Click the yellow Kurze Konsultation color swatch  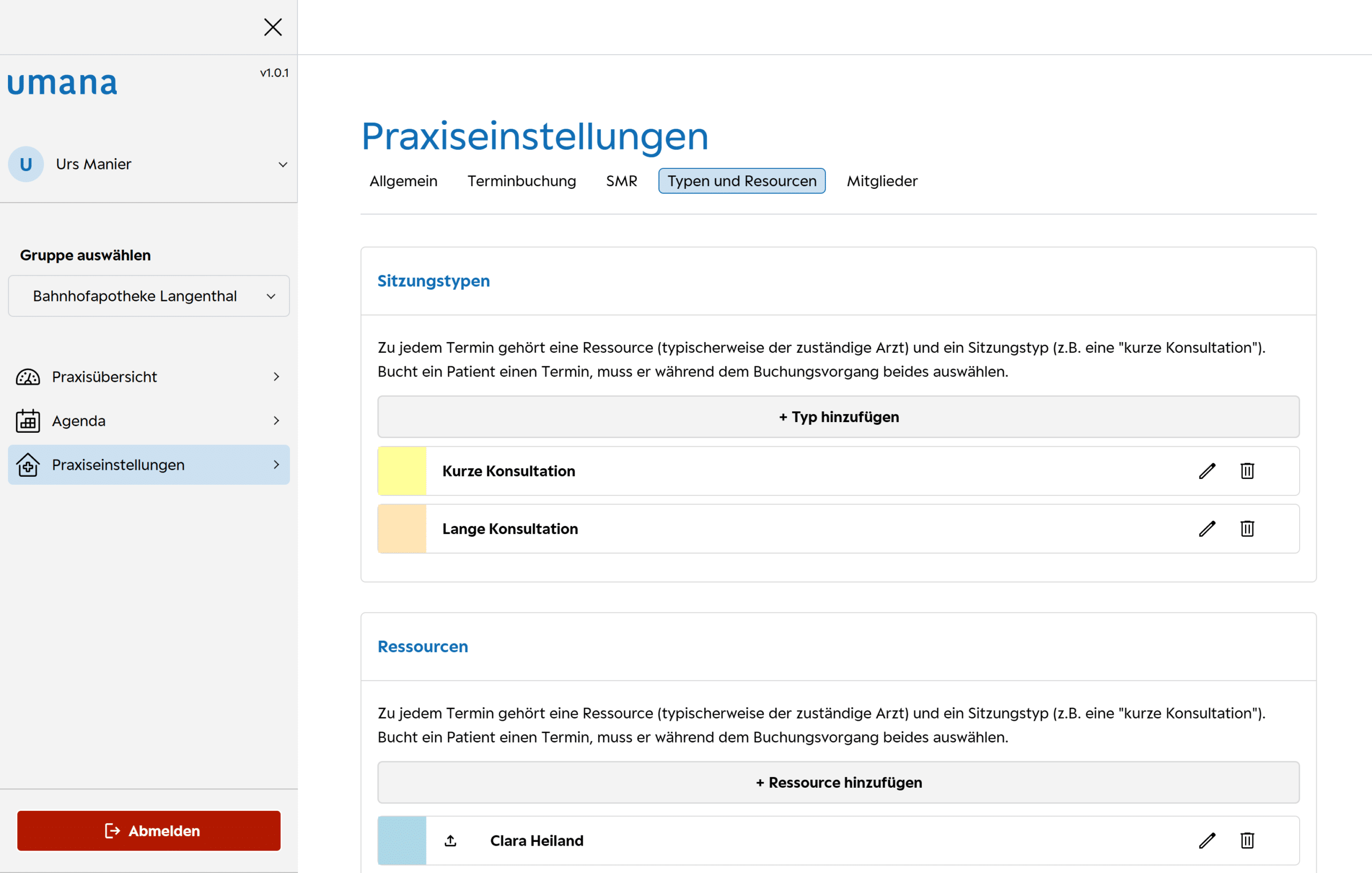point(402,471)
